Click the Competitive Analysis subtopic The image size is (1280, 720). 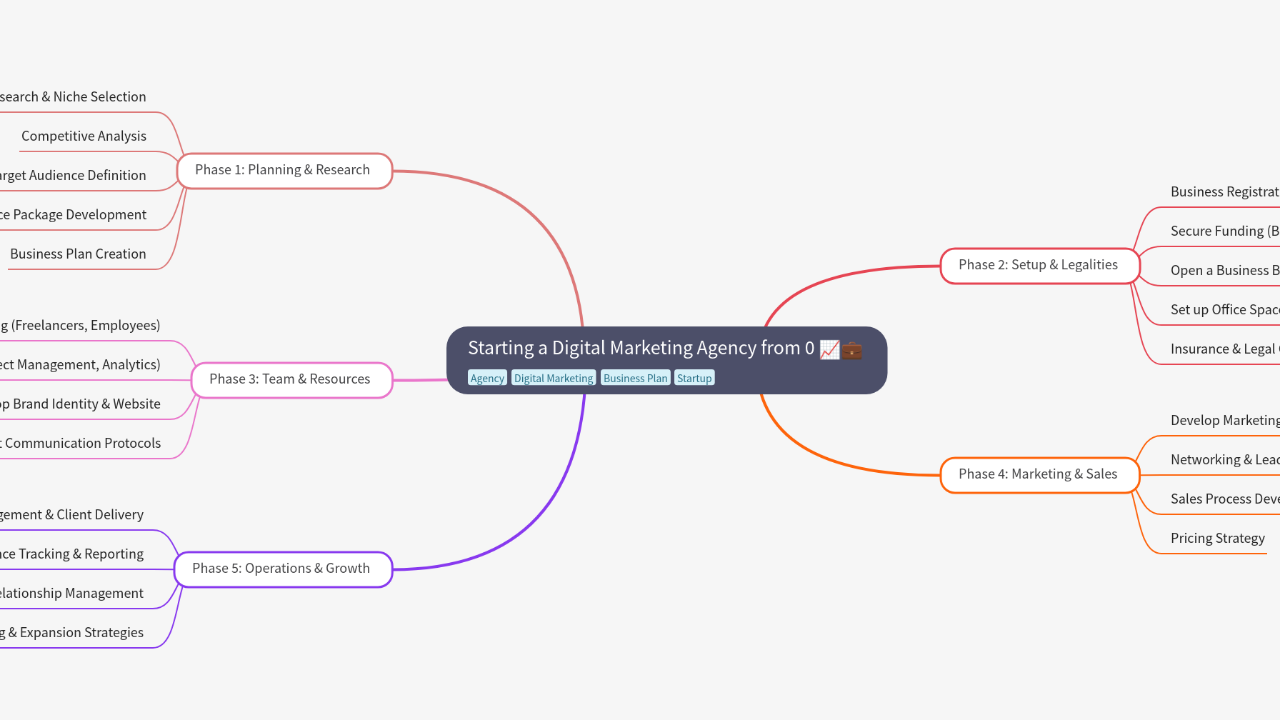pos(84,136)
